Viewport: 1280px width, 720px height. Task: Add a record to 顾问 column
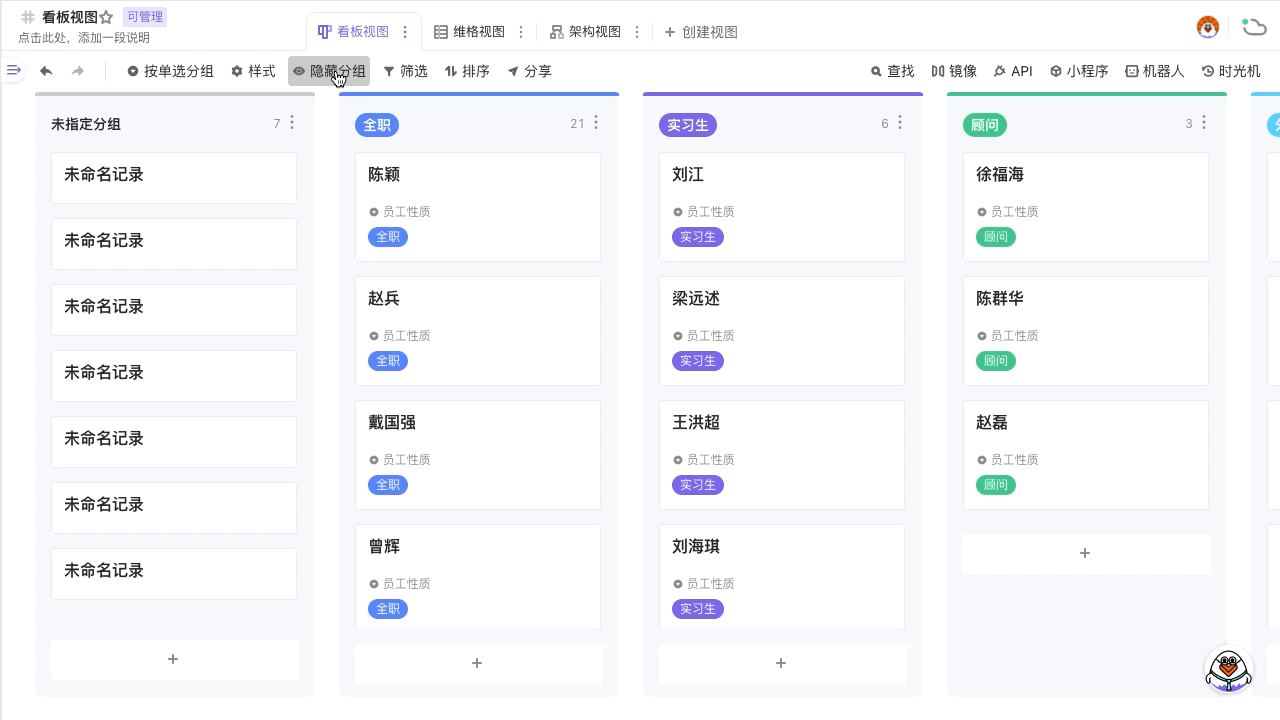click(1085, 553)
